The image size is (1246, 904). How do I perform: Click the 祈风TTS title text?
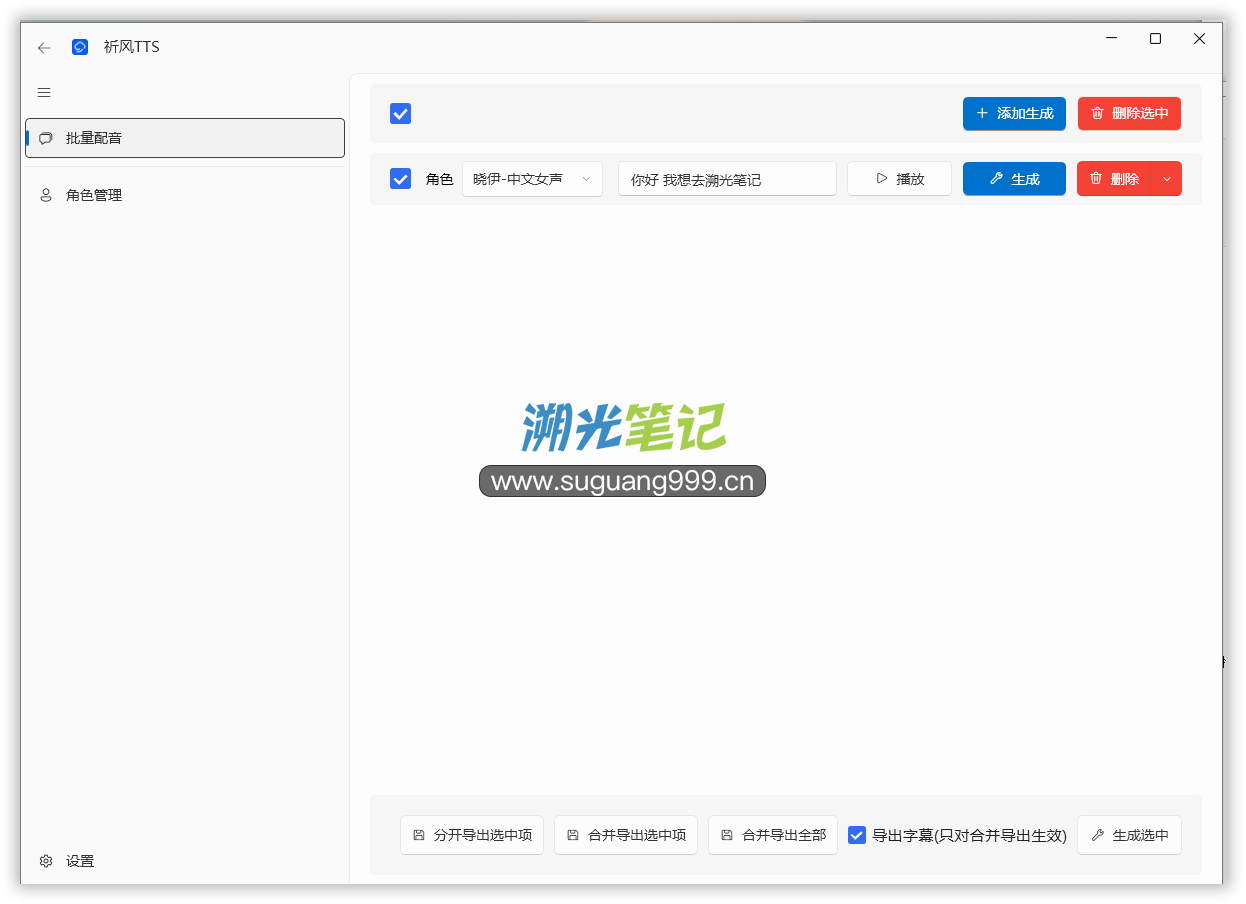point(131,47)
